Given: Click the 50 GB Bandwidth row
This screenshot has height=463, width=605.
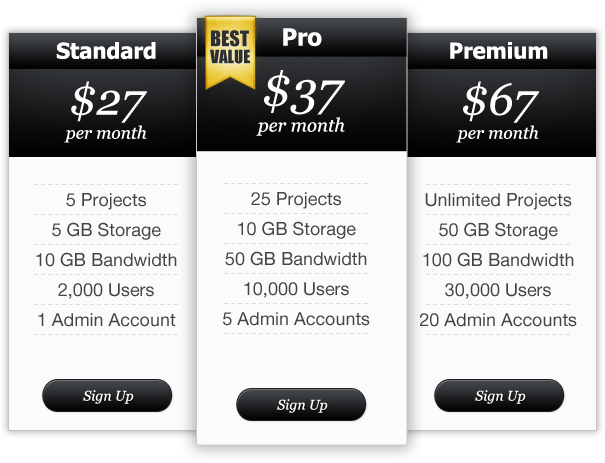Looking at the screenshot, I should [296, 259].
